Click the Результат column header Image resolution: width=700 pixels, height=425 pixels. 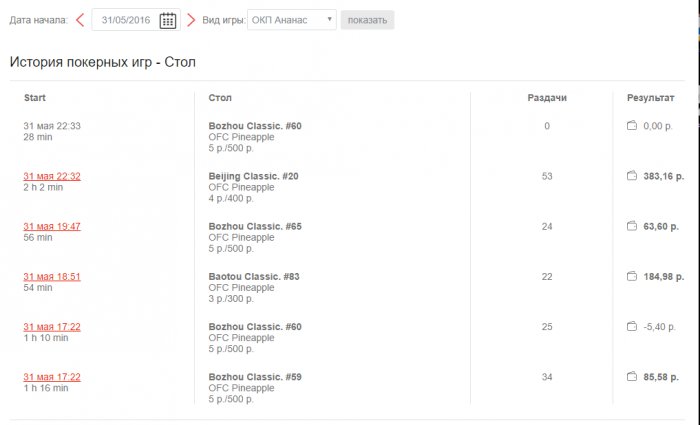point(650,98)
